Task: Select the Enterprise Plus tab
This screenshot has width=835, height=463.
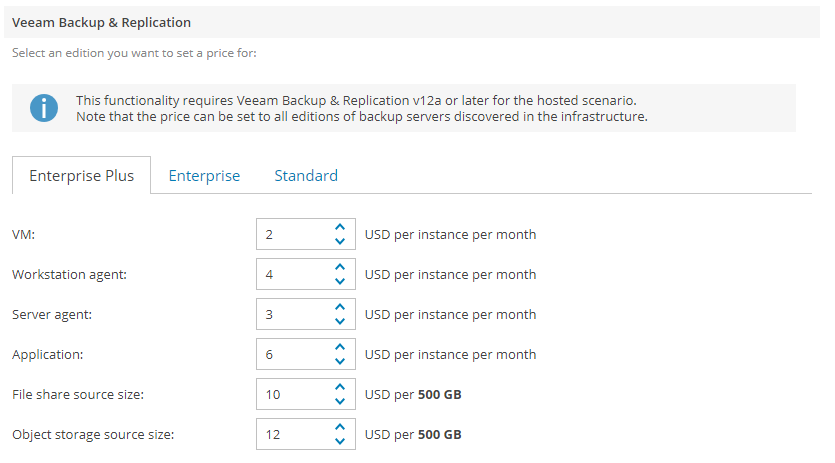Action: (x=81, y=176)
